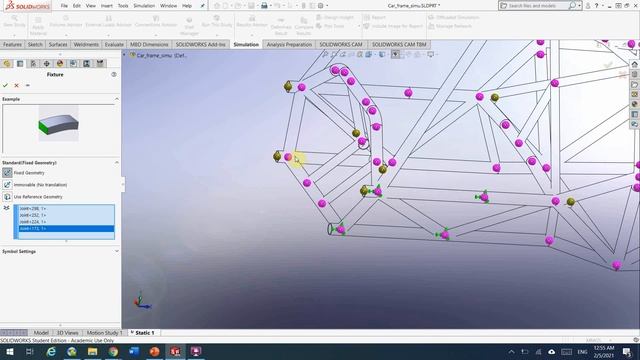Open the DisplayManager tab icon
This screenshot has width=640, height=360.
click(60, 63)
